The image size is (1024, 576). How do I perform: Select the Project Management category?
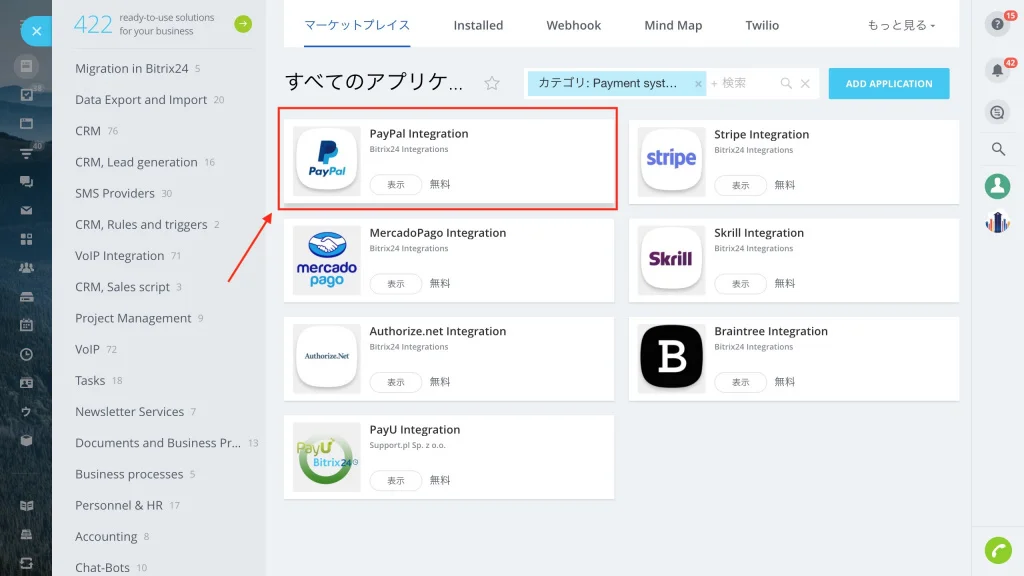click(133, 318)
